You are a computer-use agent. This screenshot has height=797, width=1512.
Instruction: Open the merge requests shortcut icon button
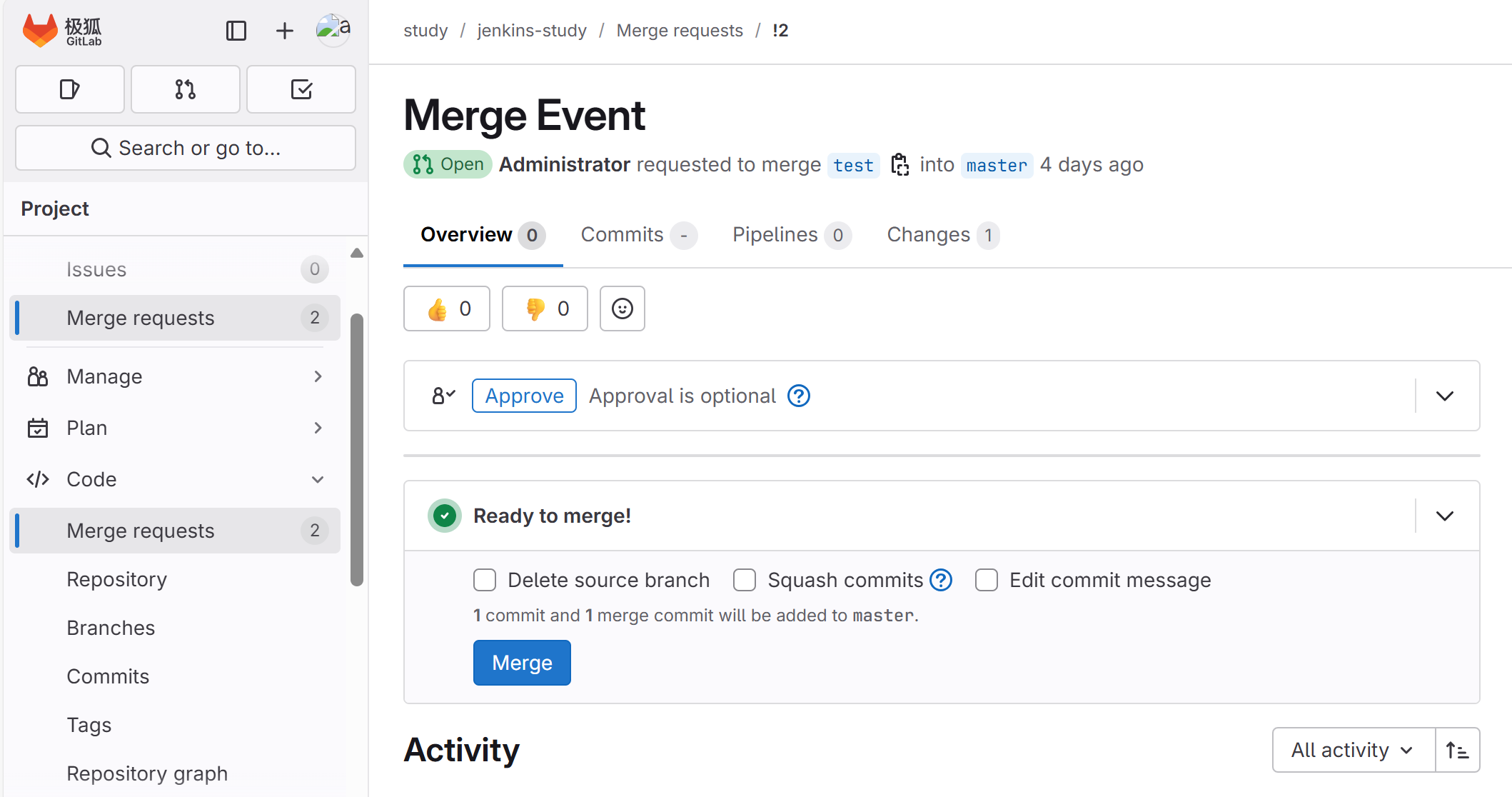pos(186,89)
